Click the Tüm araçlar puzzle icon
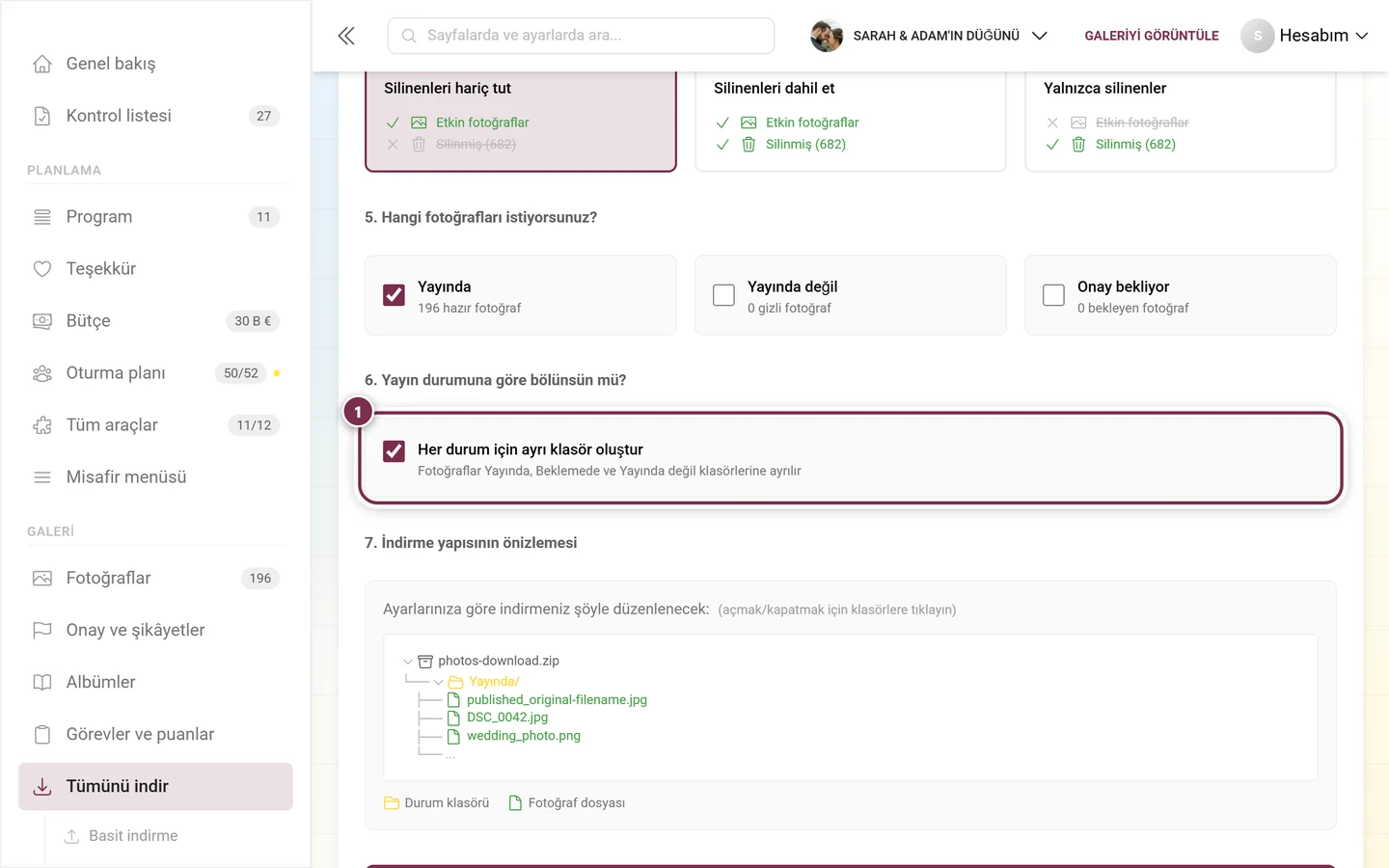Screen dimensions: 1389x868 42,425
